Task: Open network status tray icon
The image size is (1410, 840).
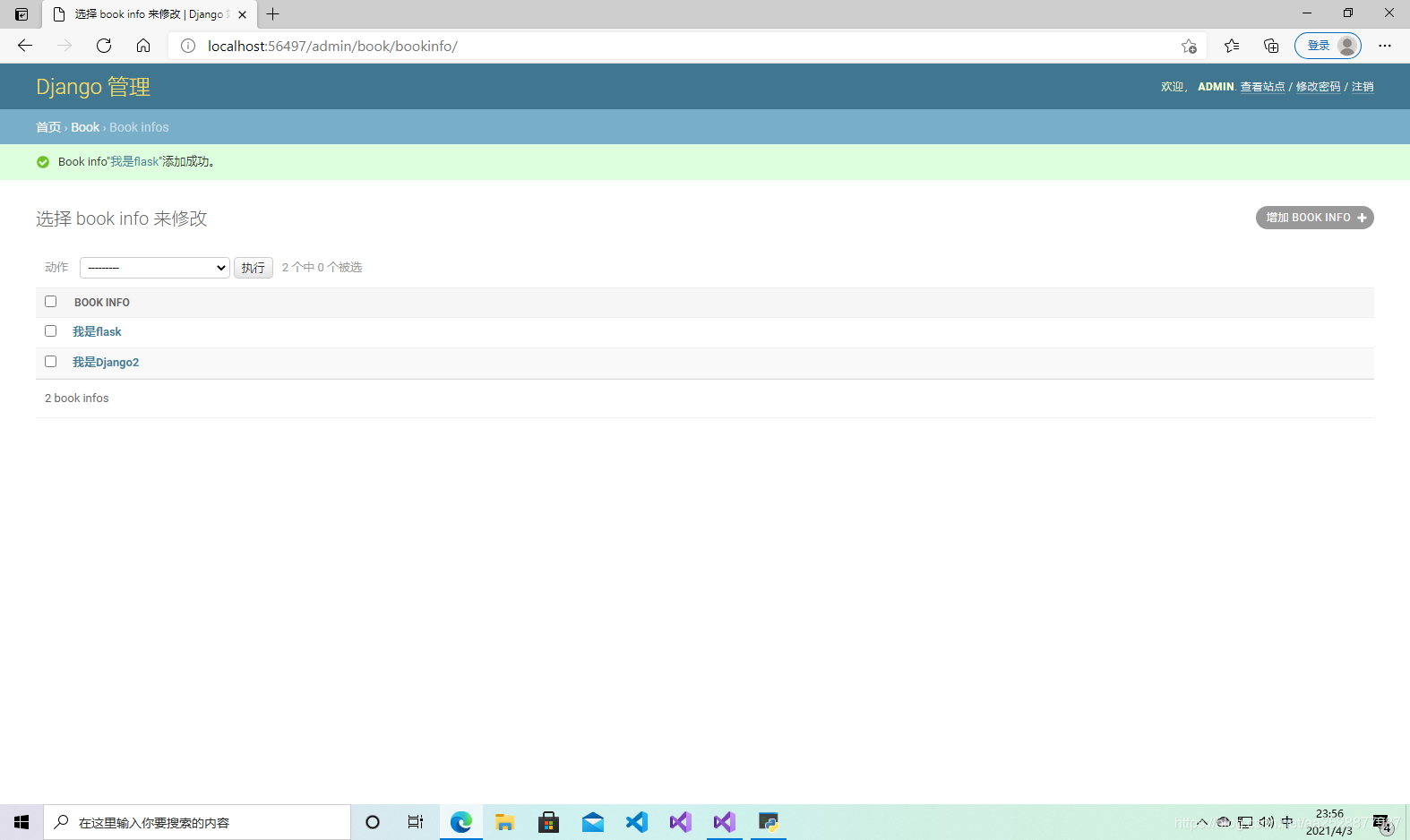Action: [1245, 822]
